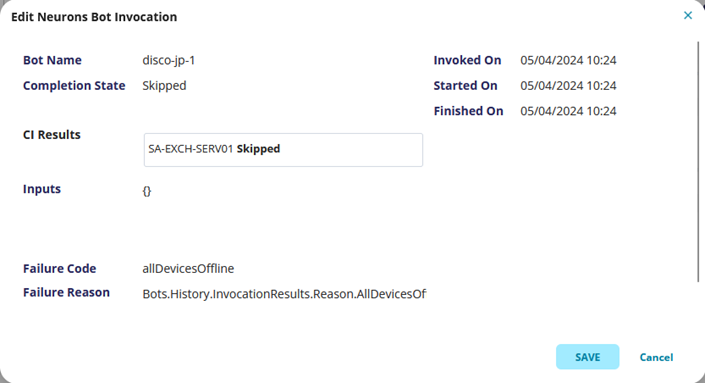Screen dimensions: 705x383
Task: Click the Inputs label
Action: pos(42,189)
